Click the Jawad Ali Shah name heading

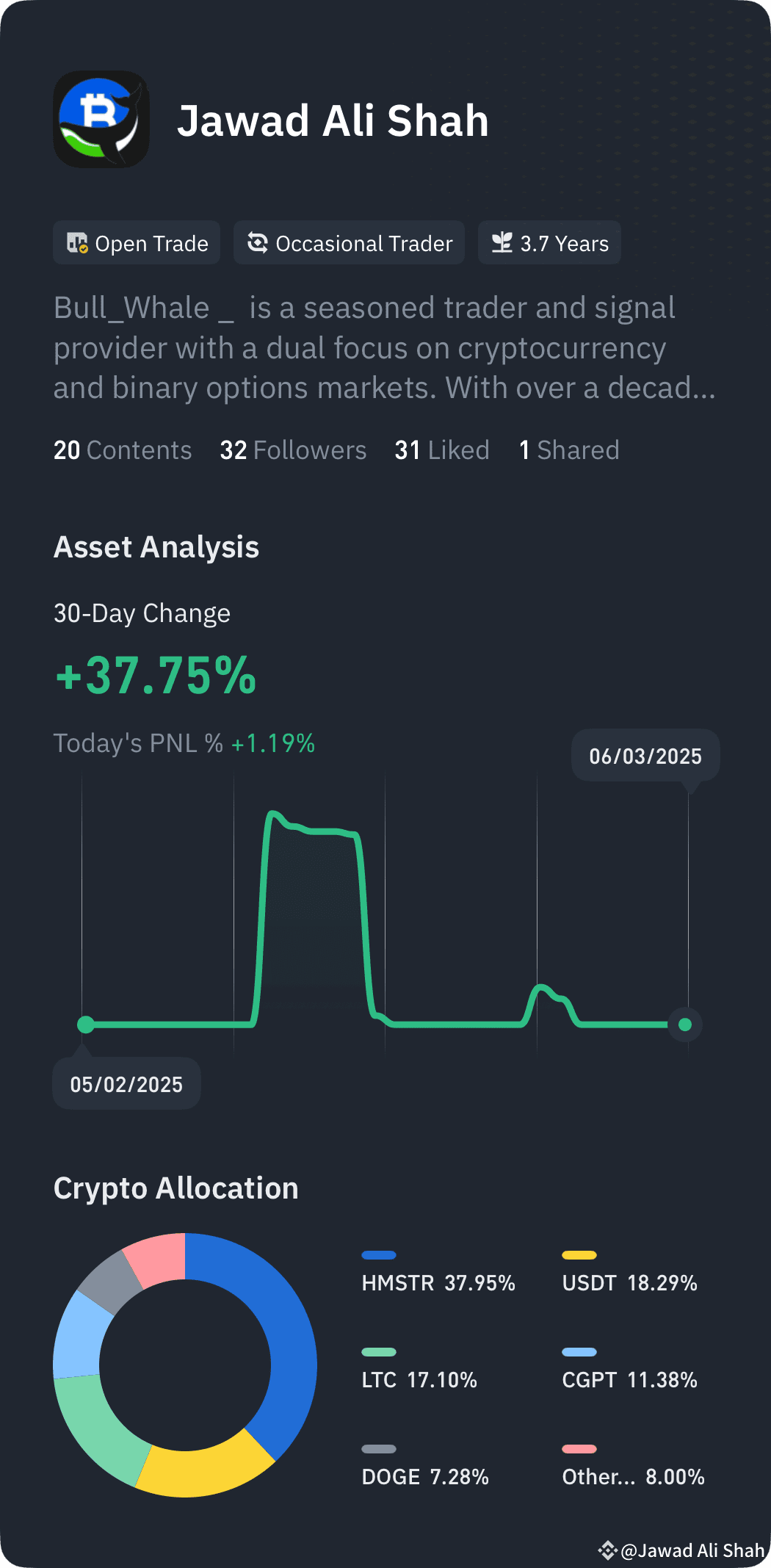click(333, 120)
